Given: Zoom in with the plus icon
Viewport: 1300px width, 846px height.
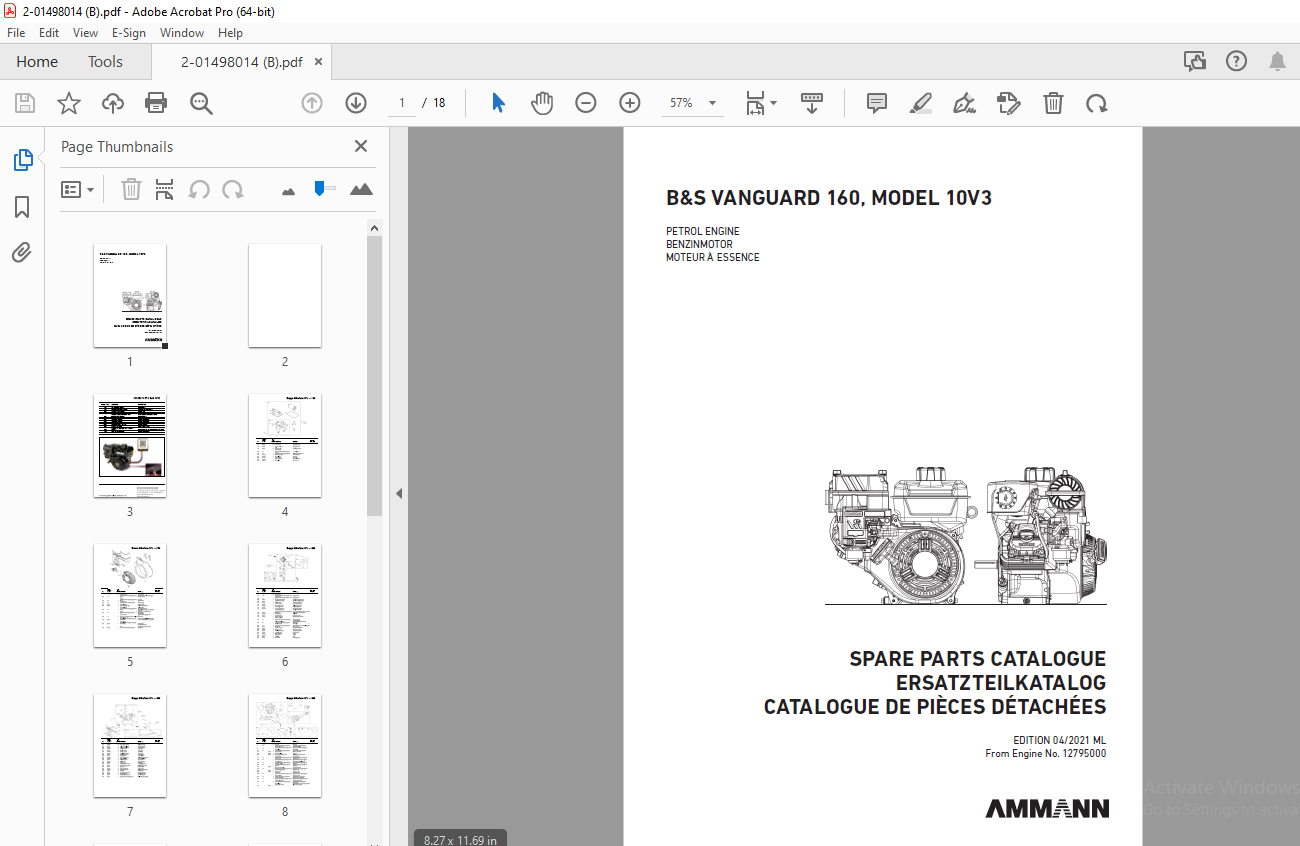Looking at the screenshot, I should [x=630, y=103].
